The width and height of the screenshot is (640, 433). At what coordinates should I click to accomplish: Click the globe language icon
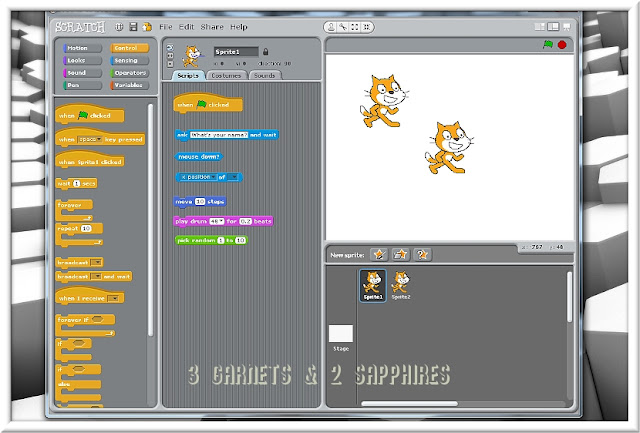119,27
